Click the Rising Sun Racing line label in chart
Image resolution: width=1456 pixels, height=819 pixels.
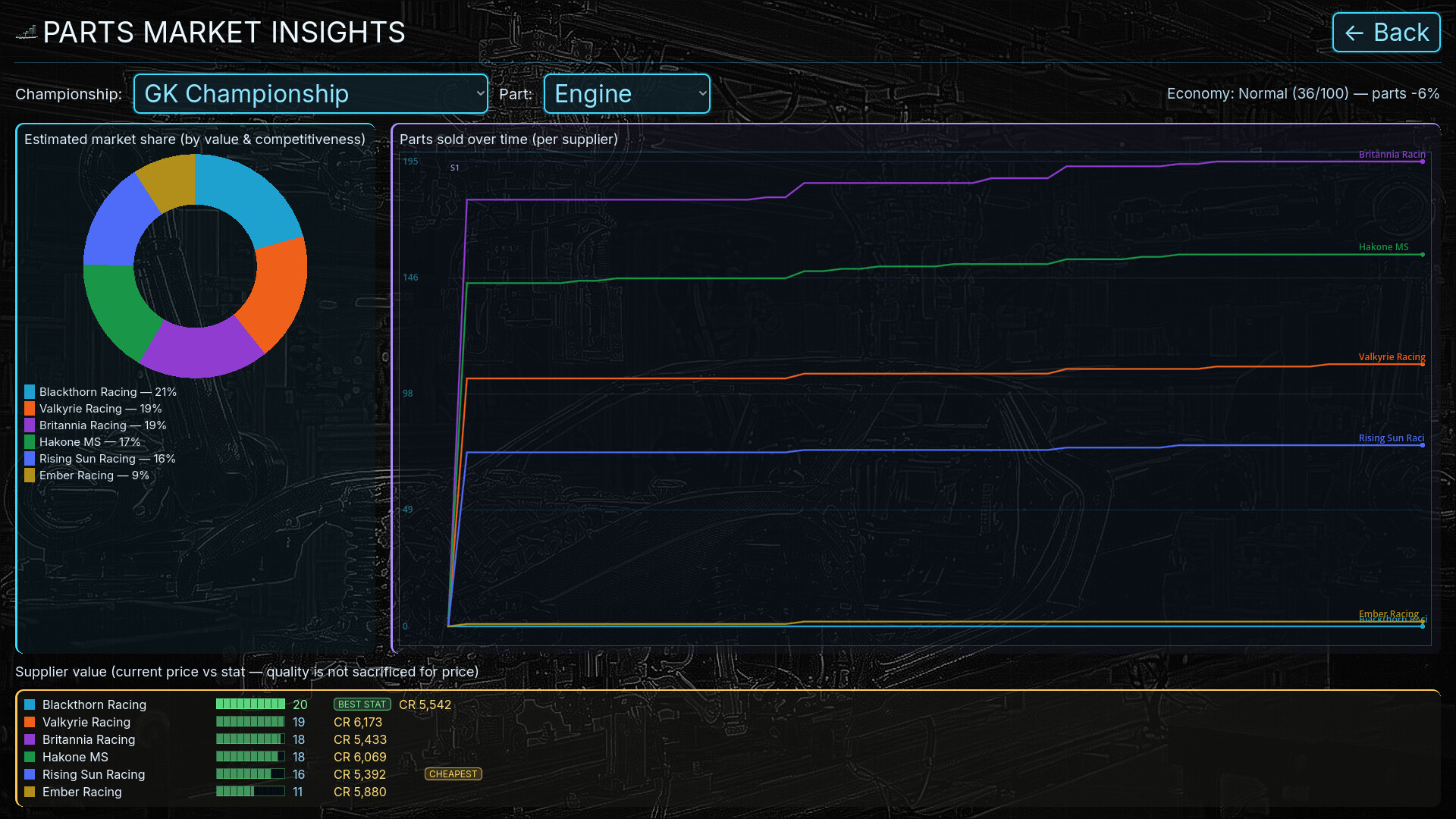coord(1391,438)
